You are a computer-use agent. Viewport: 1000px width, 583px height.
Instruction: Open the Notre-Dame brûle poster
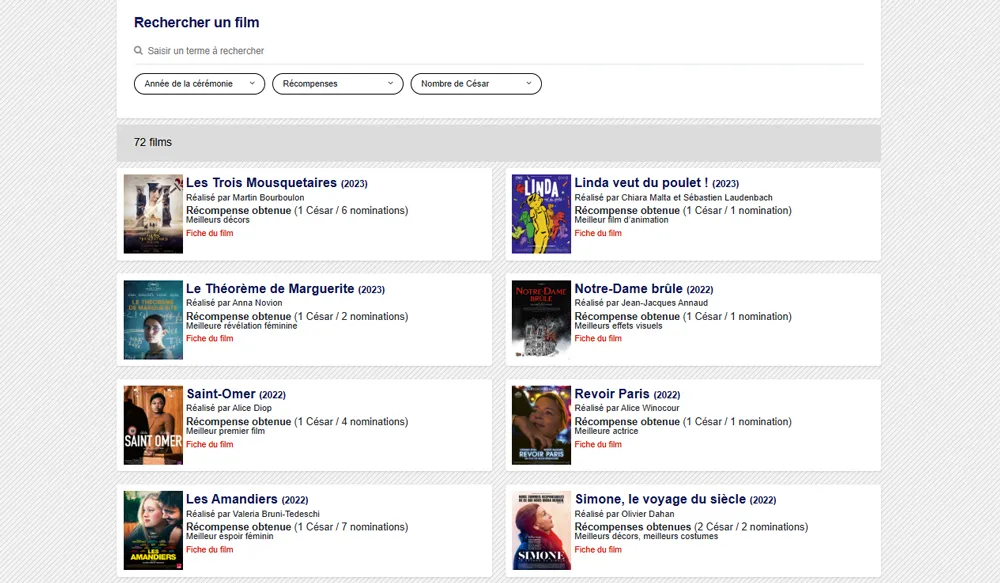click(x=541, y=320)
